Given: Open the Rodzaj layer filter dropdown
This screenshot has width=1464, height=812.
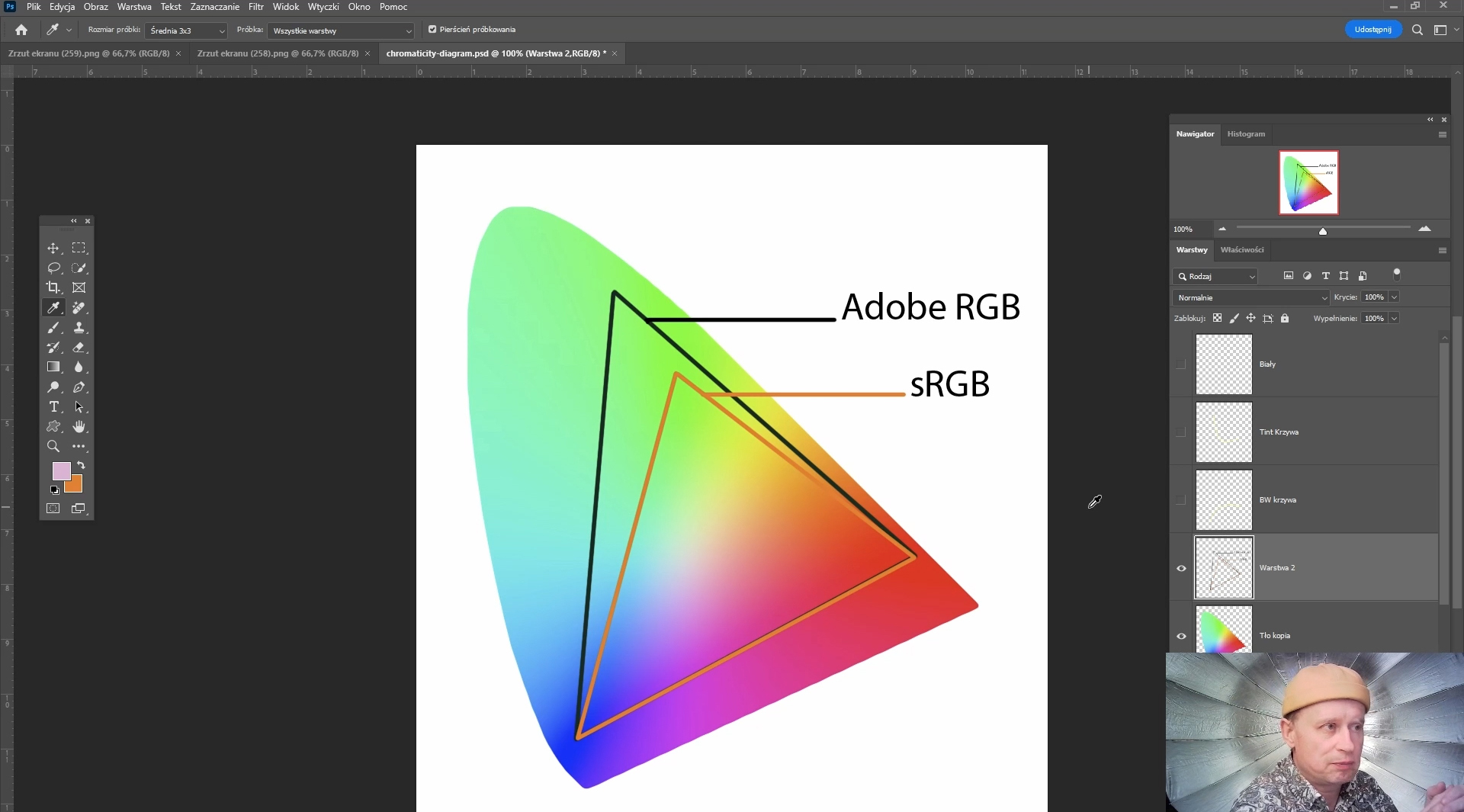Looking at the screenshot, I should pyautogui.click(x=1215, y=276).
